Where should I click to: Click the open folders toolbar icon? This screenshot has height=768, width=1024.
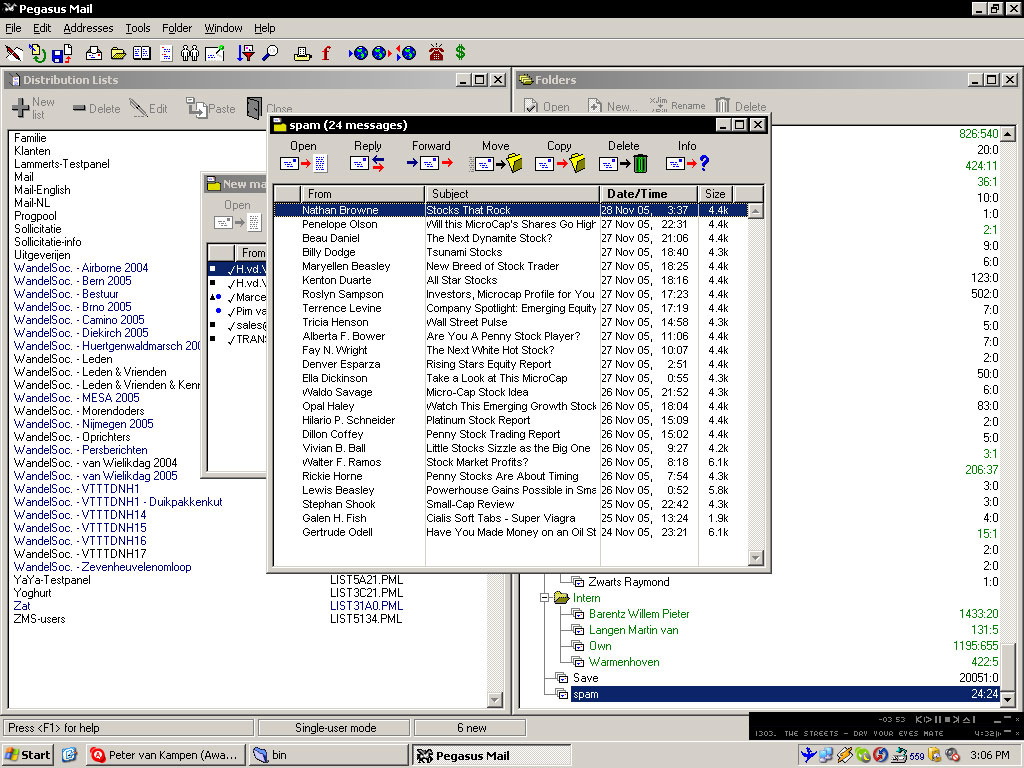(x=118, y=54)
